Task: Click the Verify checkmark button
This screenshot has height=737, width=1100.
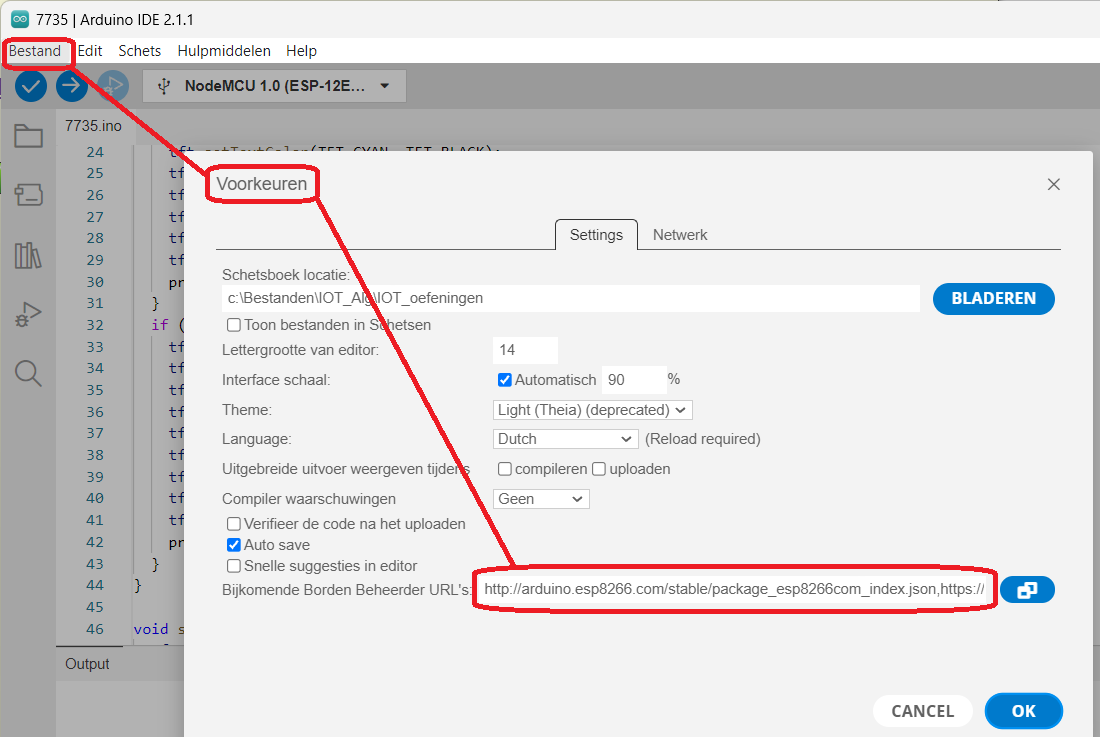Action: pos(31,86)
